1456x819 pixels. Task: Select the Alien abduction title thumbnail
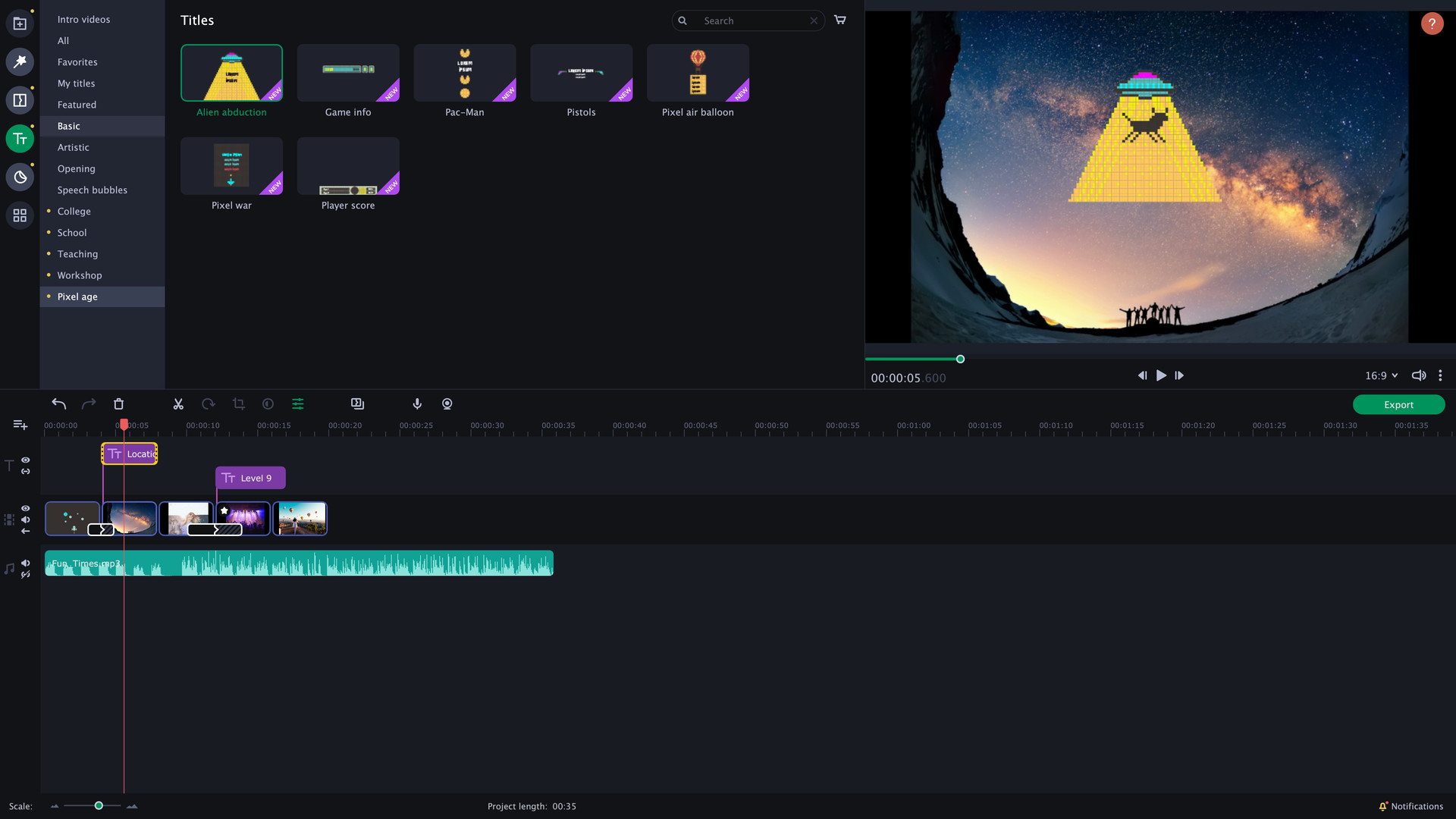231,73
